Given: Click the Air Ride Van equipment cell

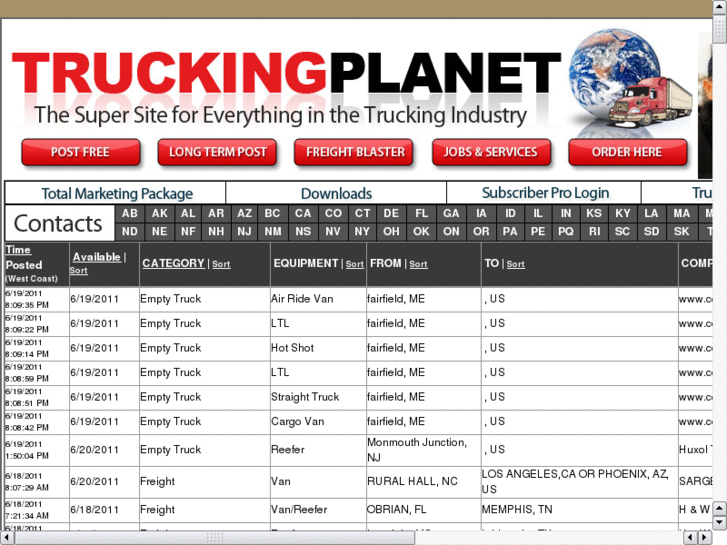Looking at the screenshot, I should 318,299.
